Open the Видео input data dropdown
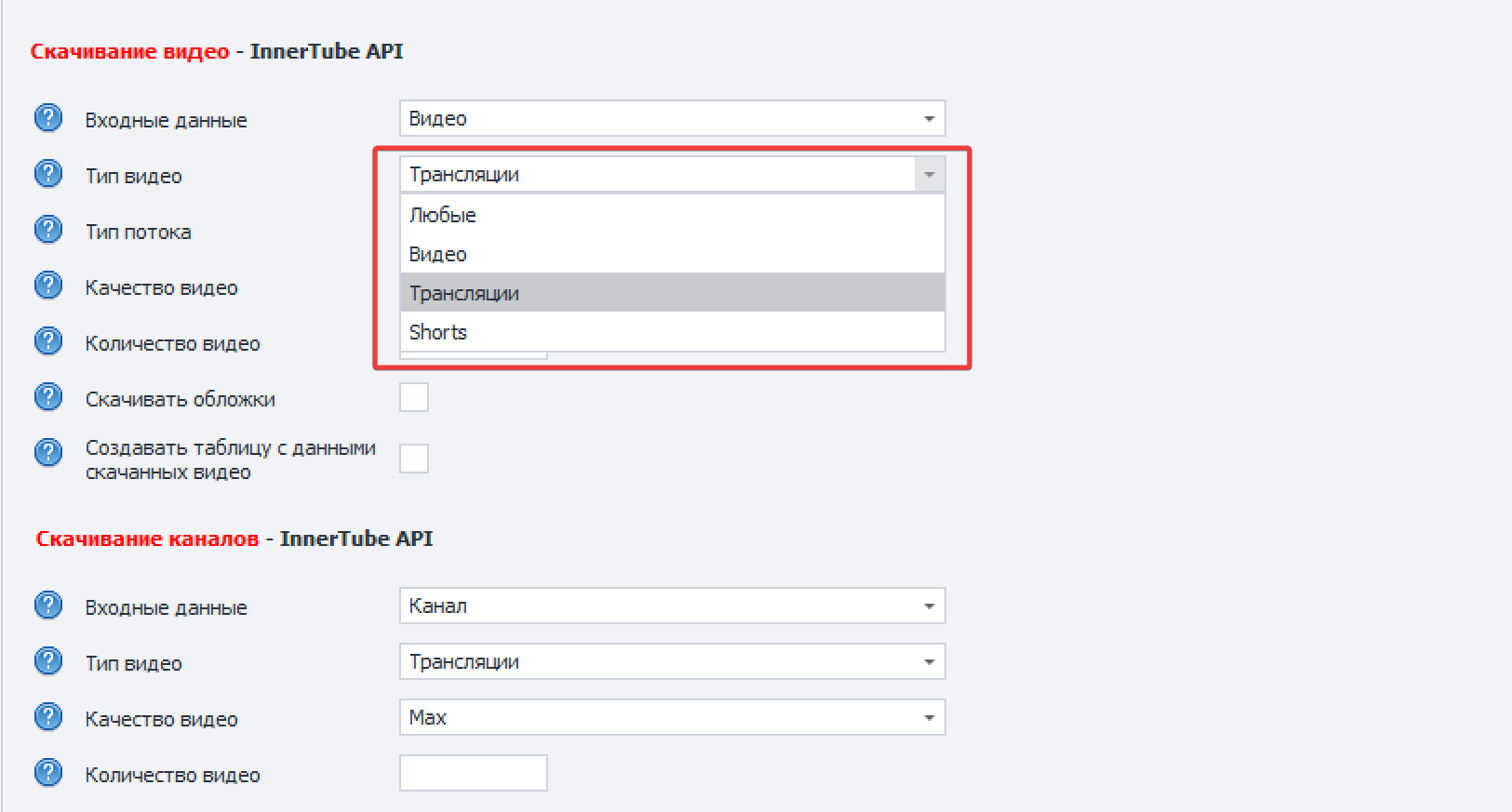 [672, 118]
